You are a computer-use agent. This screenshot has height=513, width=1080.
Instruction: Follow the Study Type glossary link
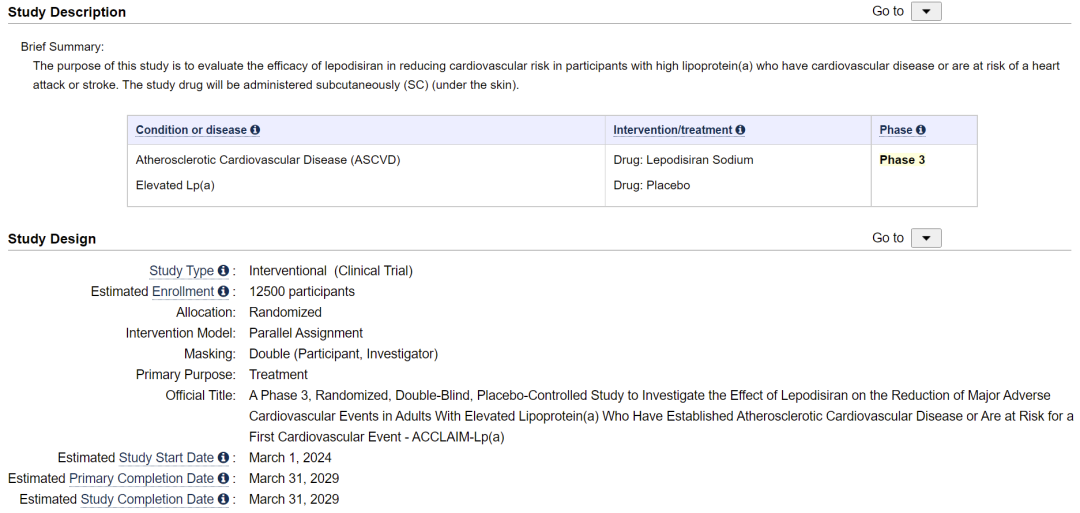tap(181, 271)
